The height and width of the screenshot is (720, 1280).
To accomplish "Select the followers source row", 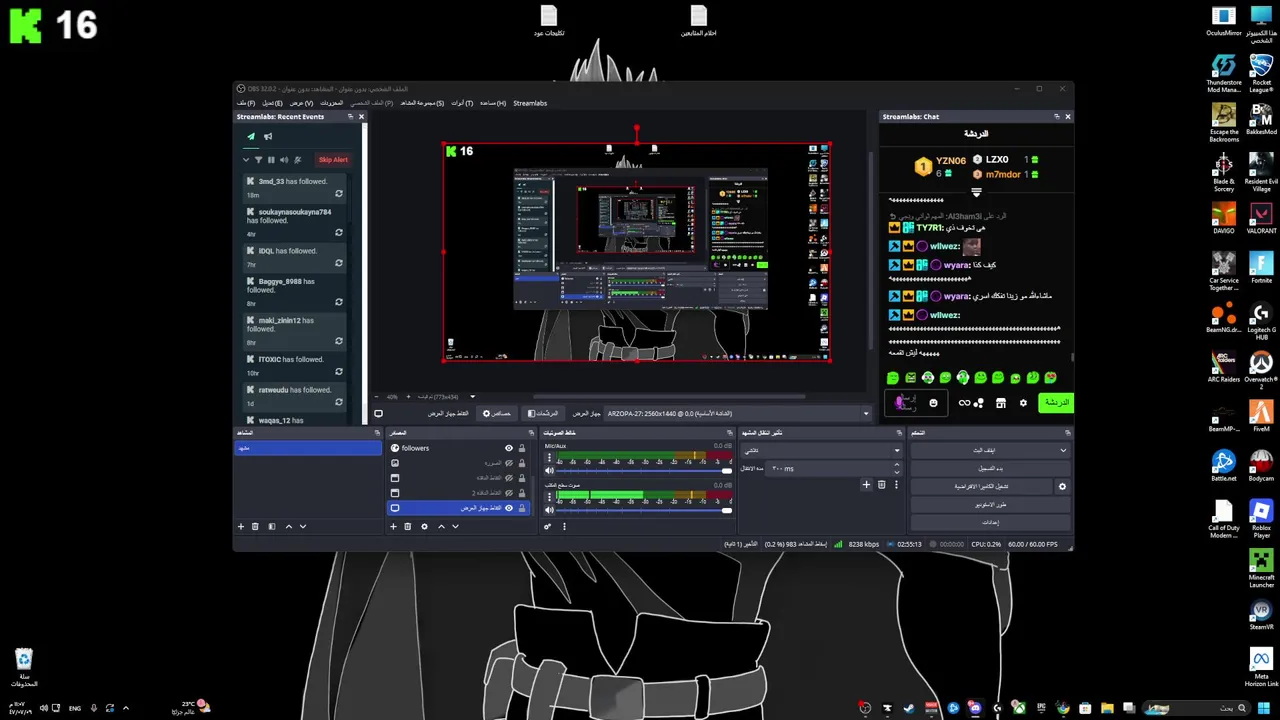I will click(x=458, y=448).
